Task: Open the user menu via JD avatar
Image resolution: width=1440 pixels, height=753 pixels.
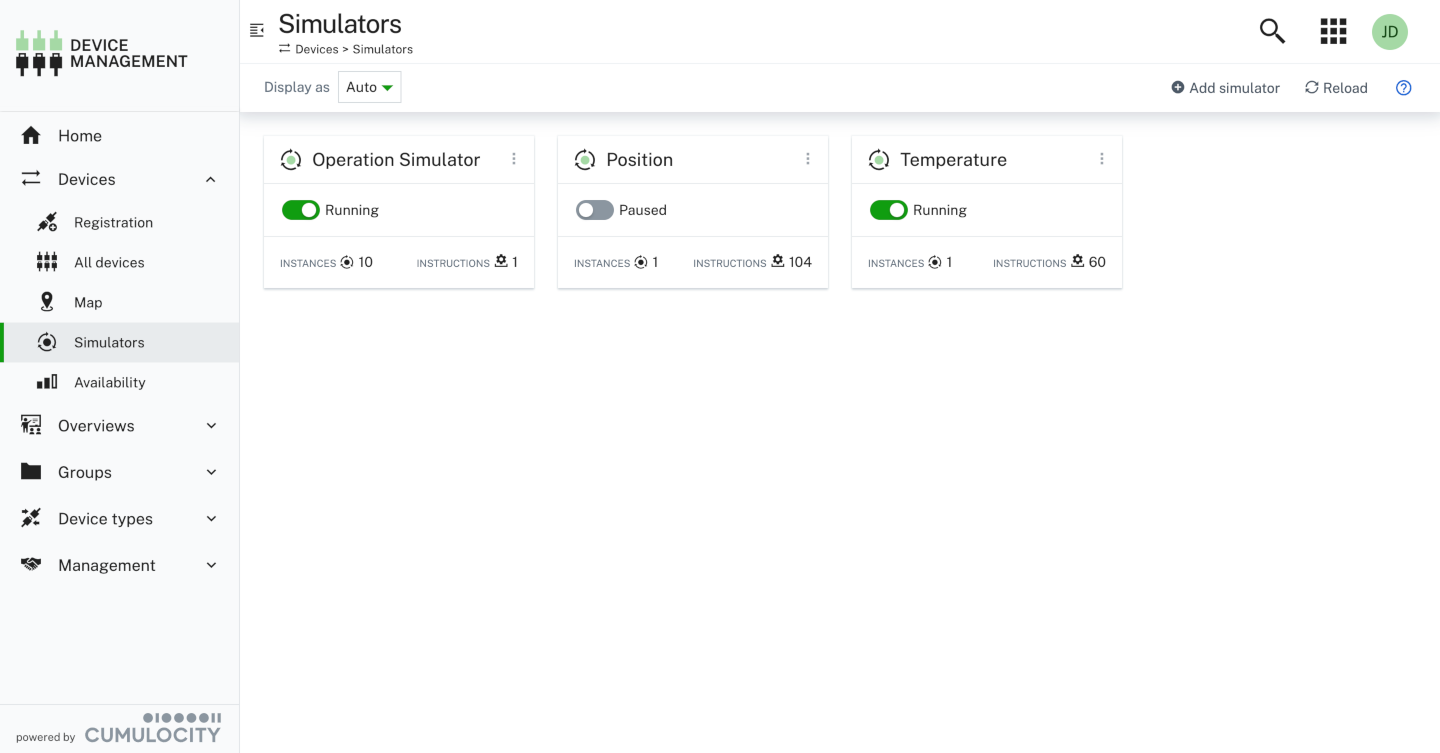Action: tap(1389, 31)
